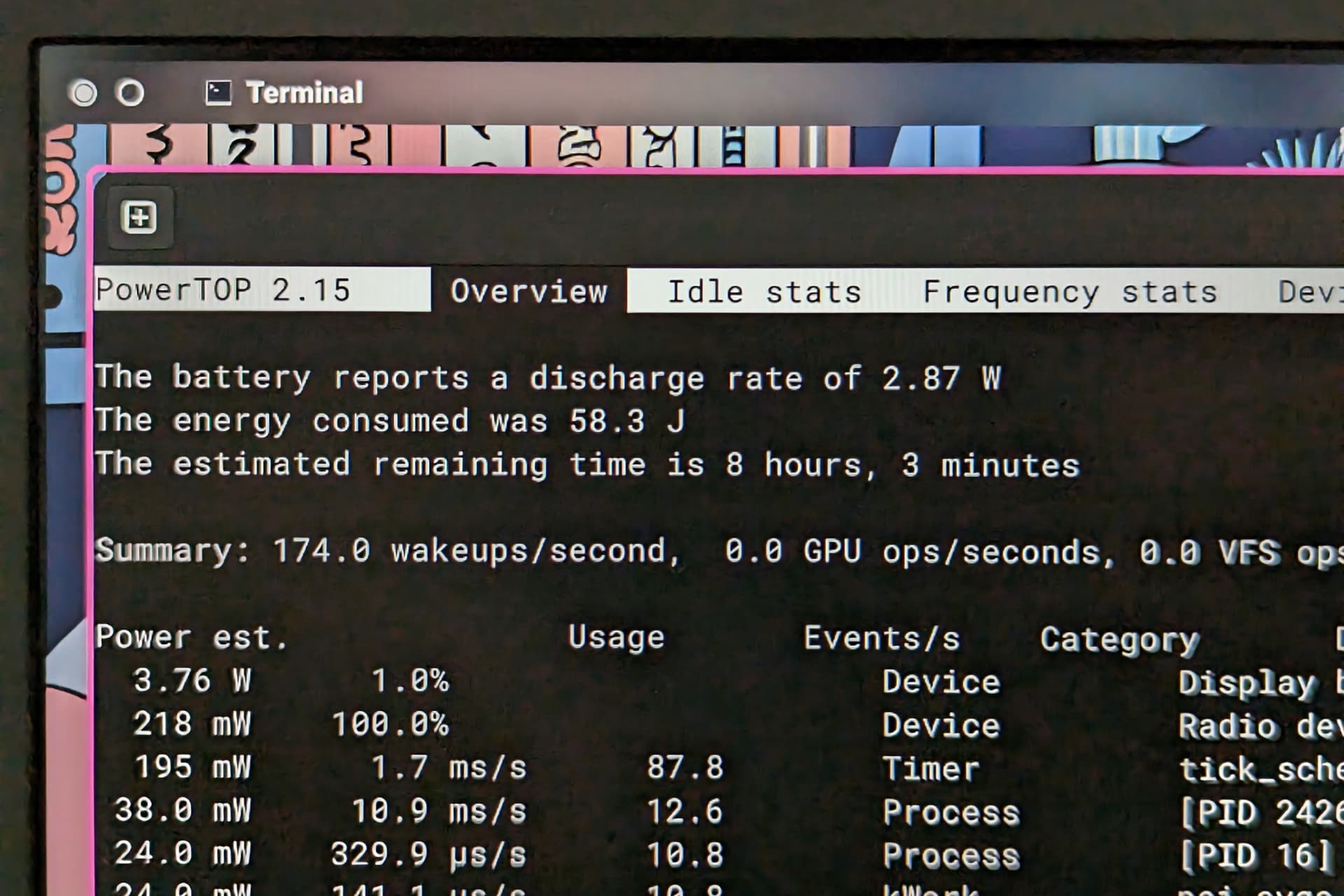
Task: Click the battery discharge rate line
Action: click(x=547, y=378)
